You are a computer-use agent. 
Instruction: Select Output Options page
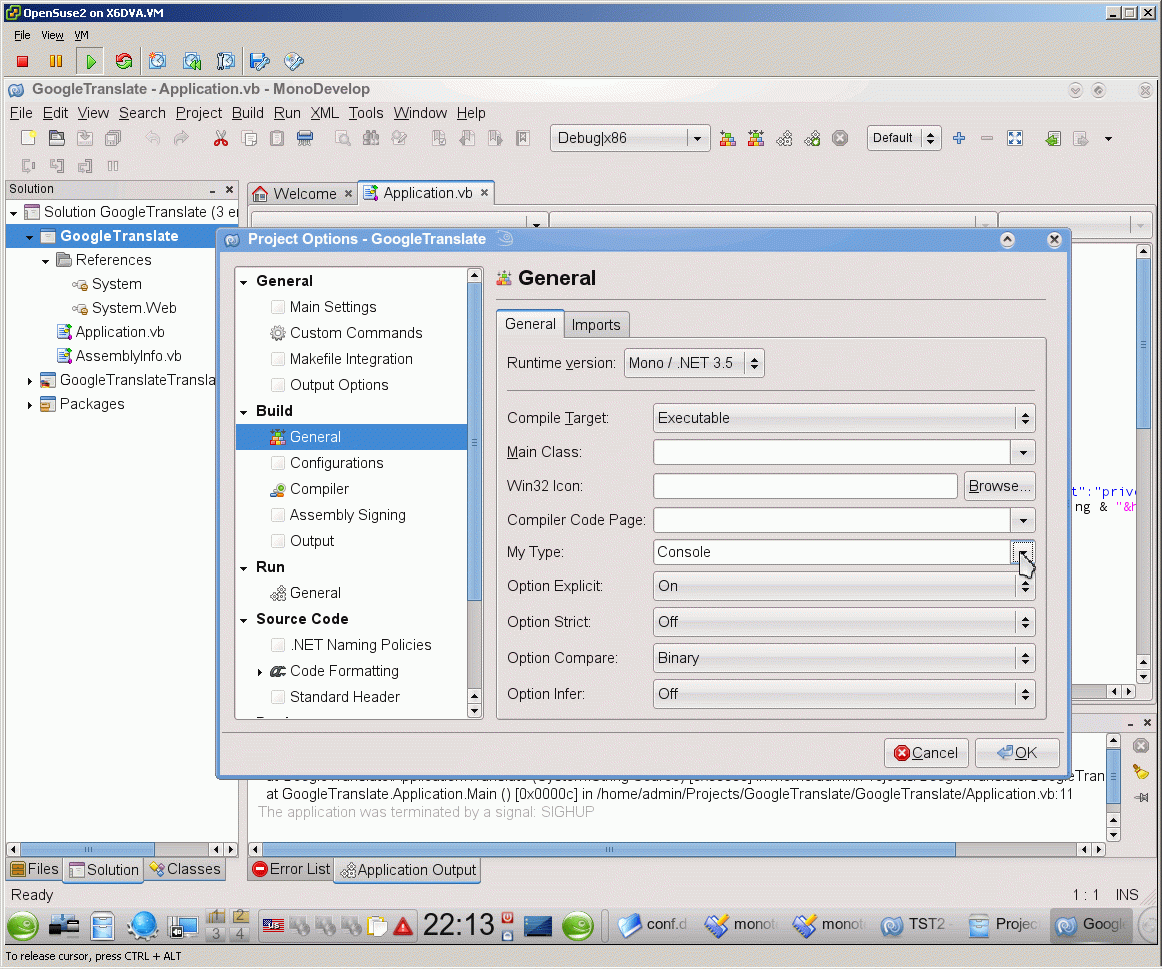pyautogui.click(x=339, y=384)
